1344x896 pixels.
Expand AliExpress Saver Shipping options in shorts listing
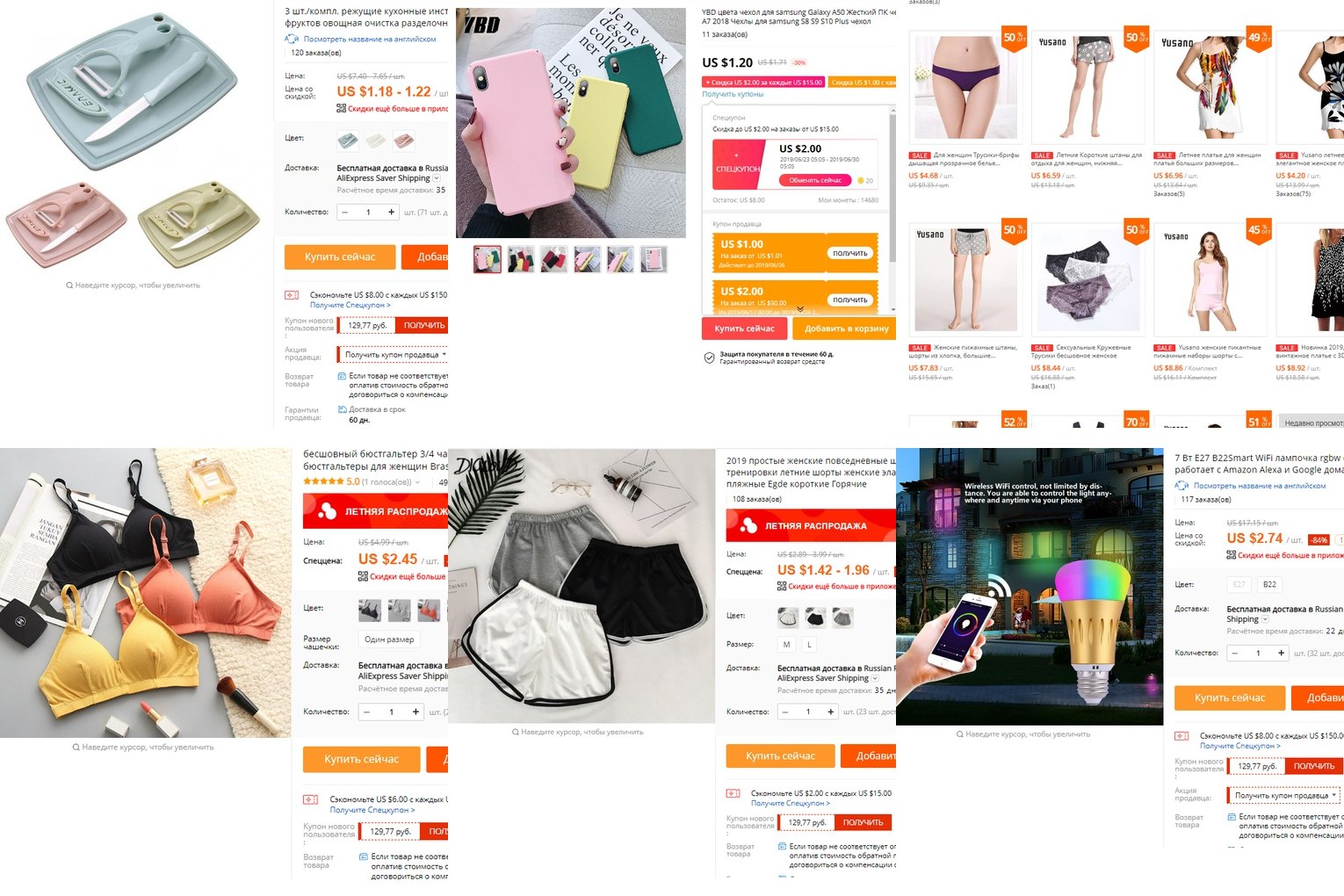(x=875, y=678)
